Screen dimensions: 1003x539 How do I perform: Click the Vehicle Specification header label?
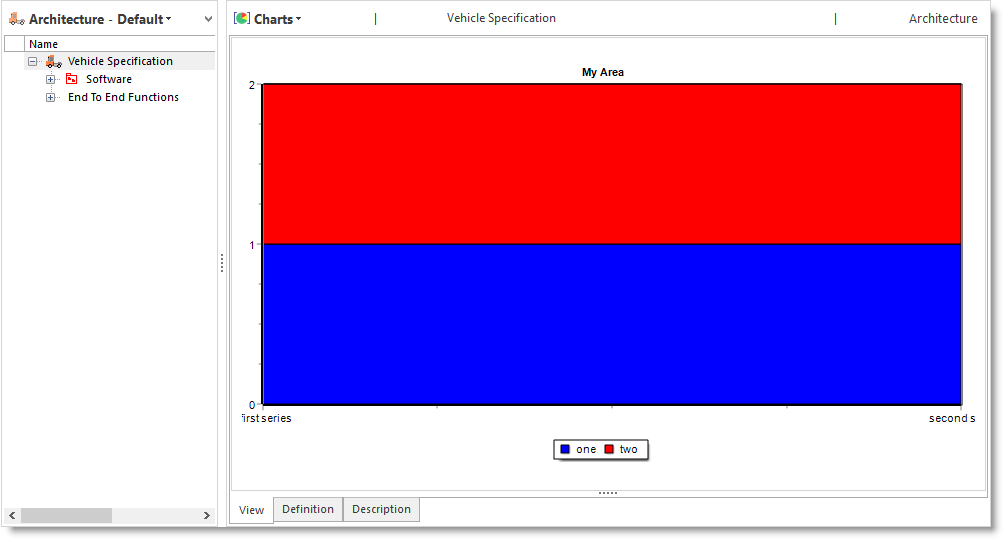(501, 18)
